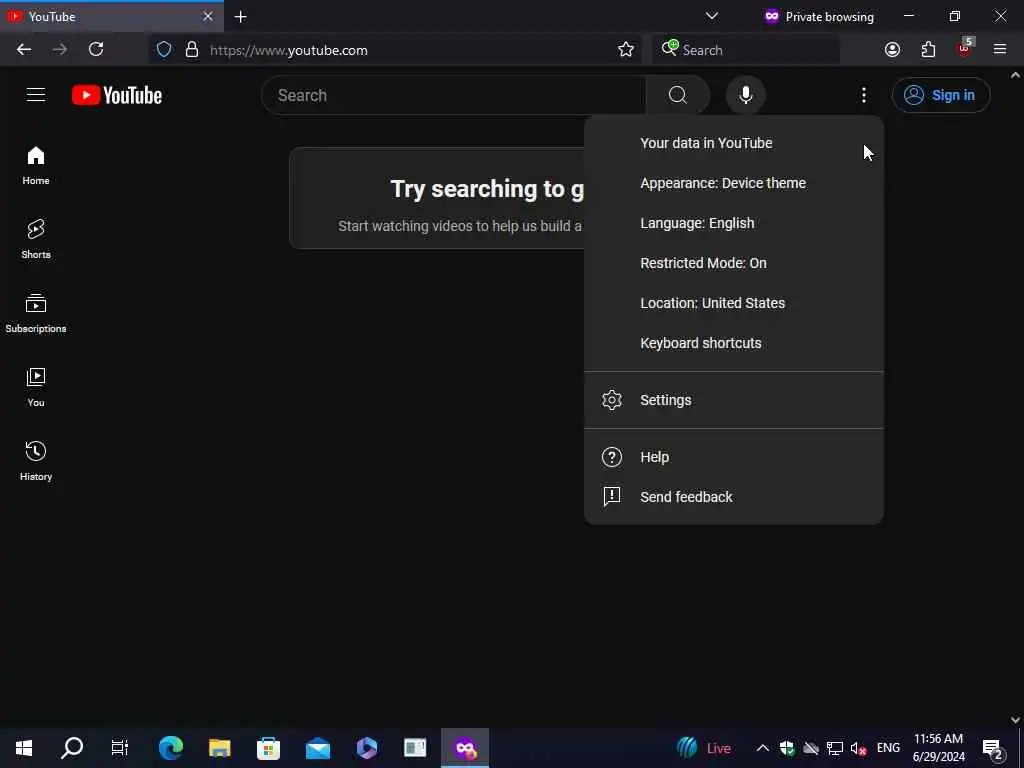Show hidden system tray icons chevron
The image size is (1024, 768).
click(x=762, y=748)
